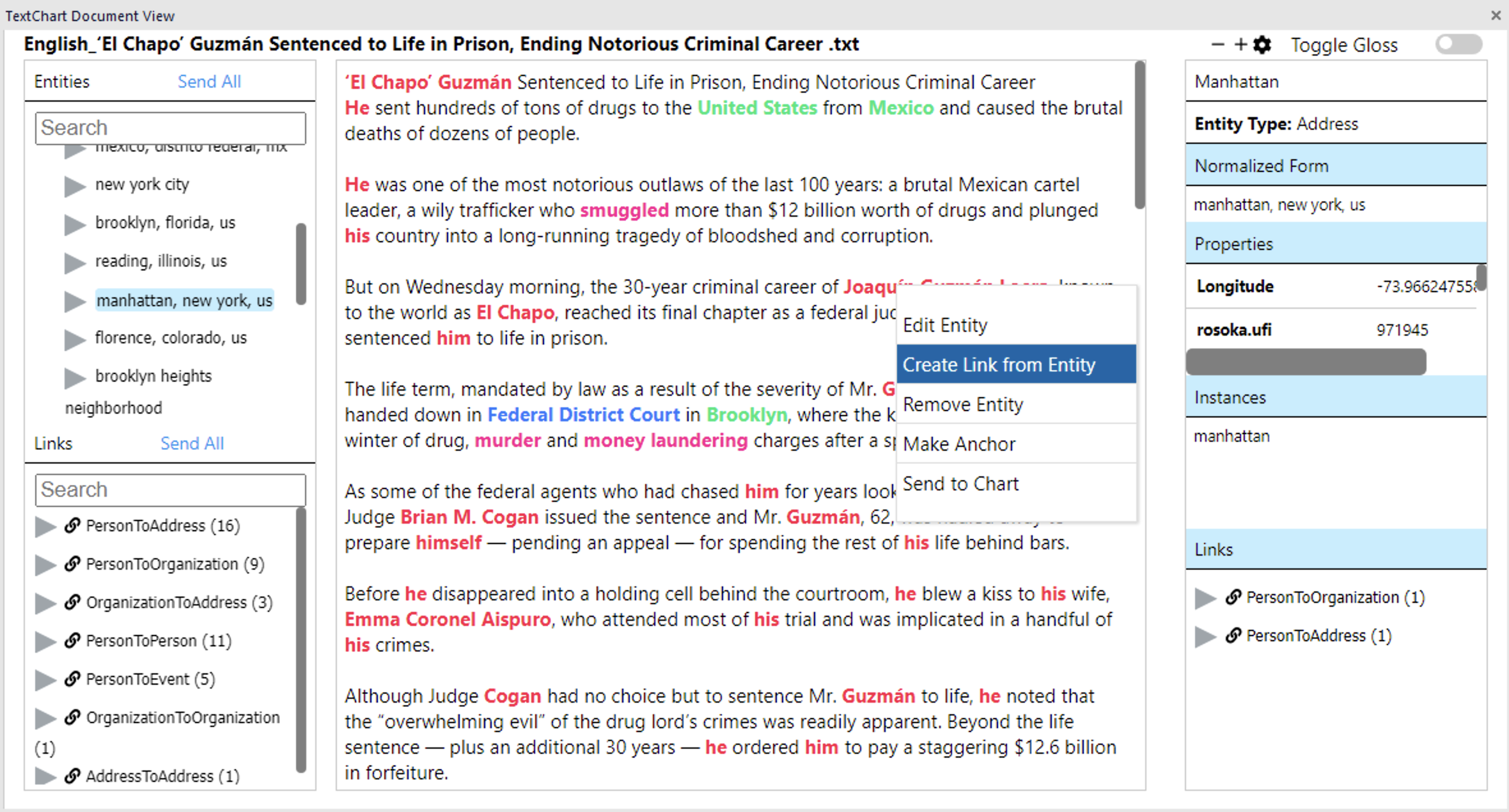The image size is (1509, 812).
Task: Expand the OrganizationToAddress (3) link group
Action: pos(45,604)
